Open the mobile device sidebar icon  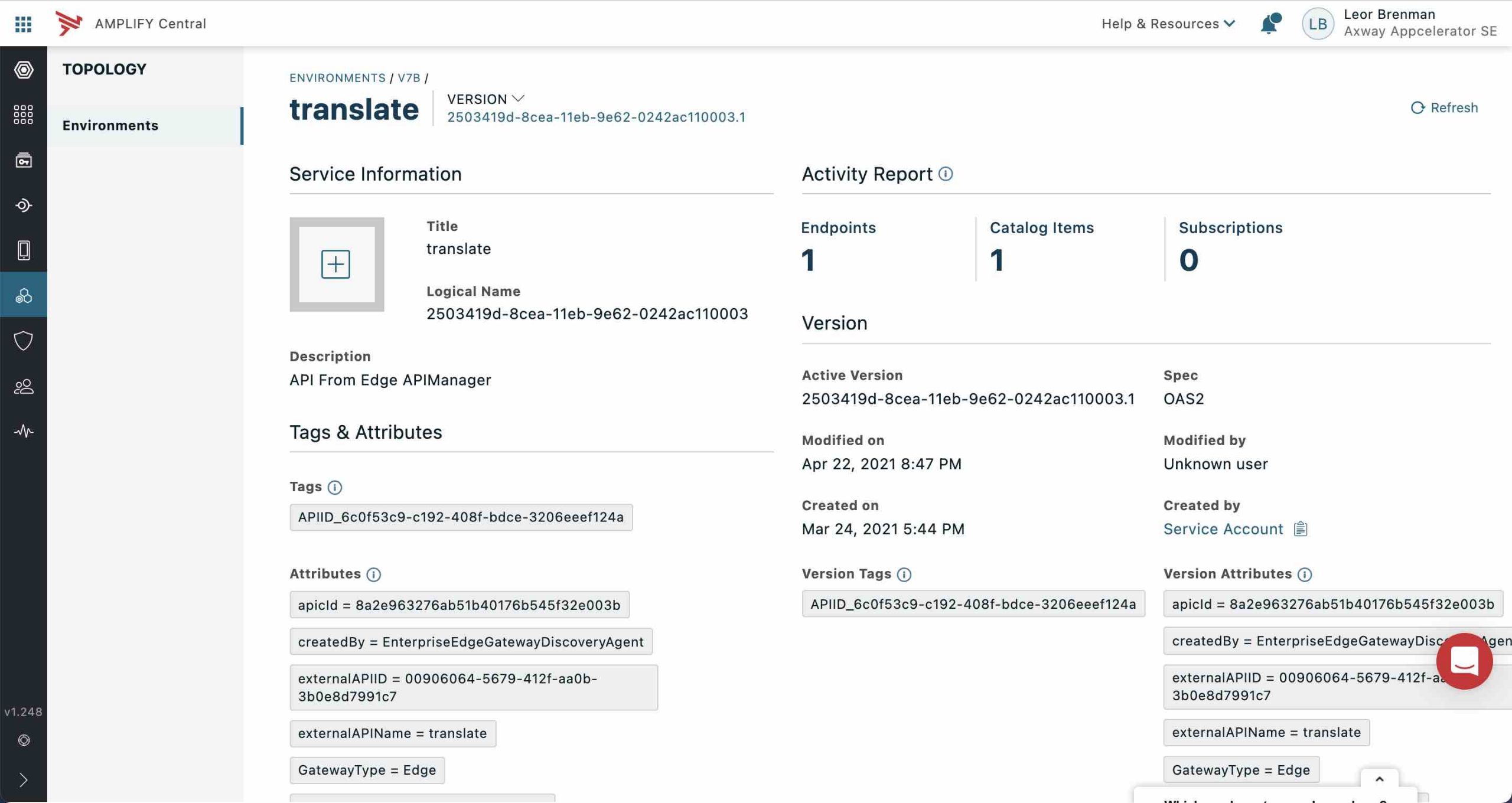24,250
